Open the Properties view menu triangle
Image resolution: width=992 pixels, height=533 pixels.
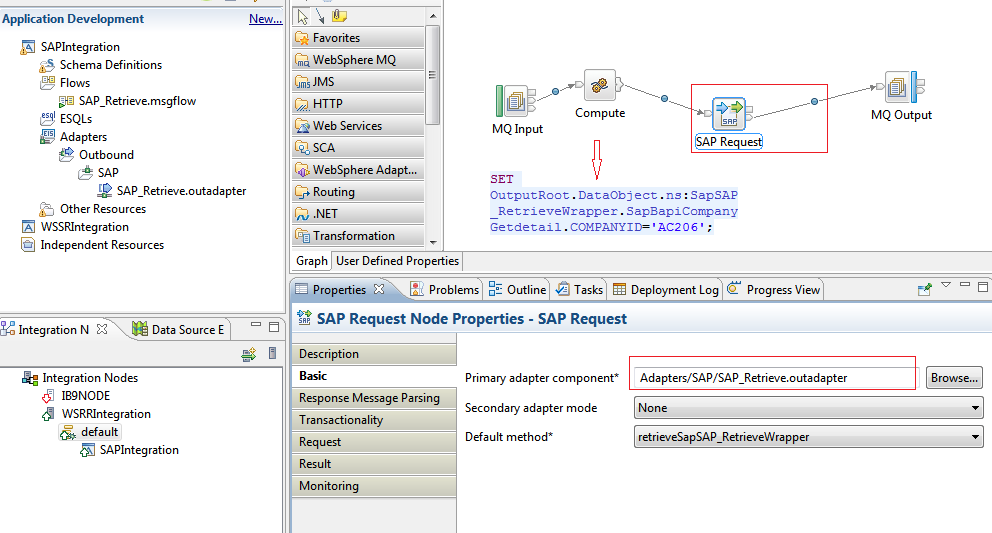946,285
